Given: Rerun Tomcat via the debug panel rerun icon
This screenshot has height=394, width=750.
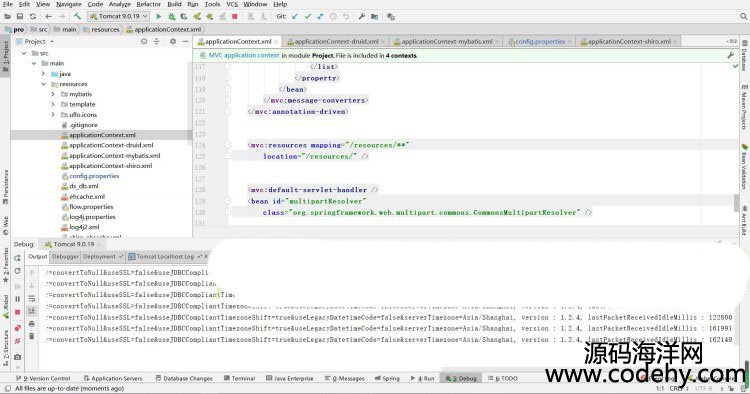Looking at the screenshot, I should (x=18, y=258).
